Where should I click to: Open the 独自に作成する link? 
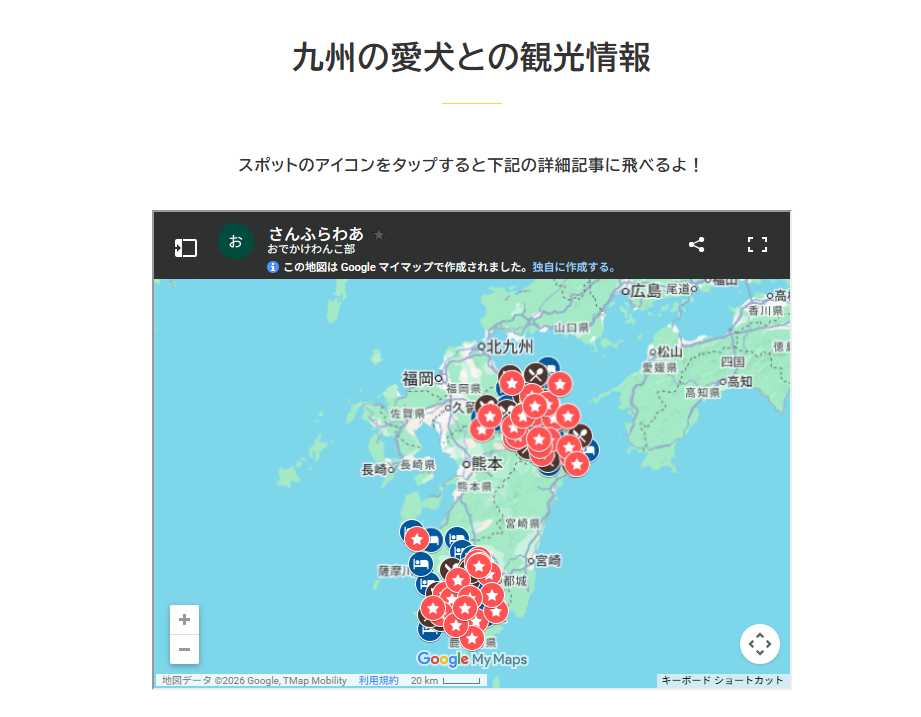click(574, 267)
